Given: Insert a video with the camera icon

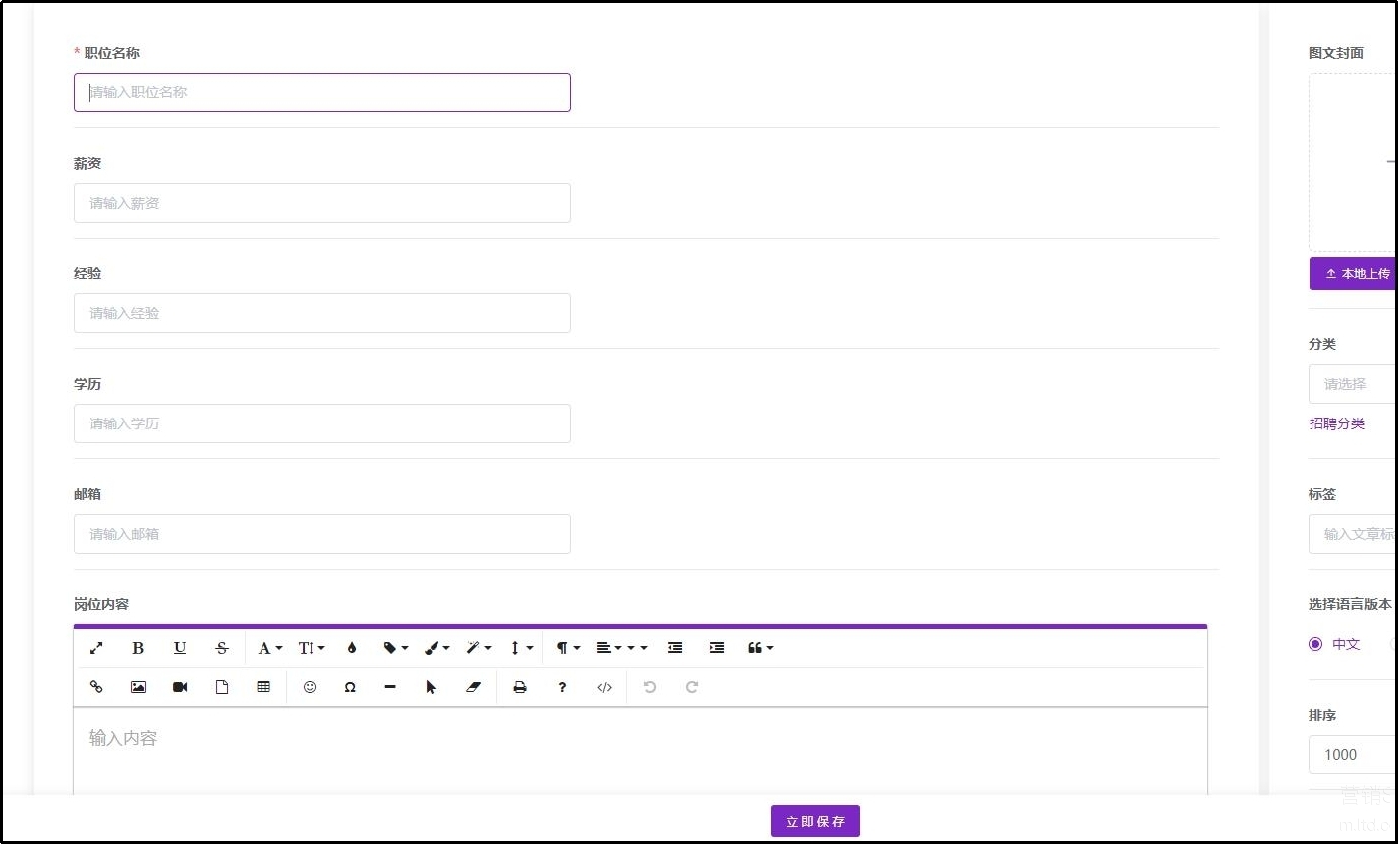Looking at the screenshot, I should [x=180, y=687].
